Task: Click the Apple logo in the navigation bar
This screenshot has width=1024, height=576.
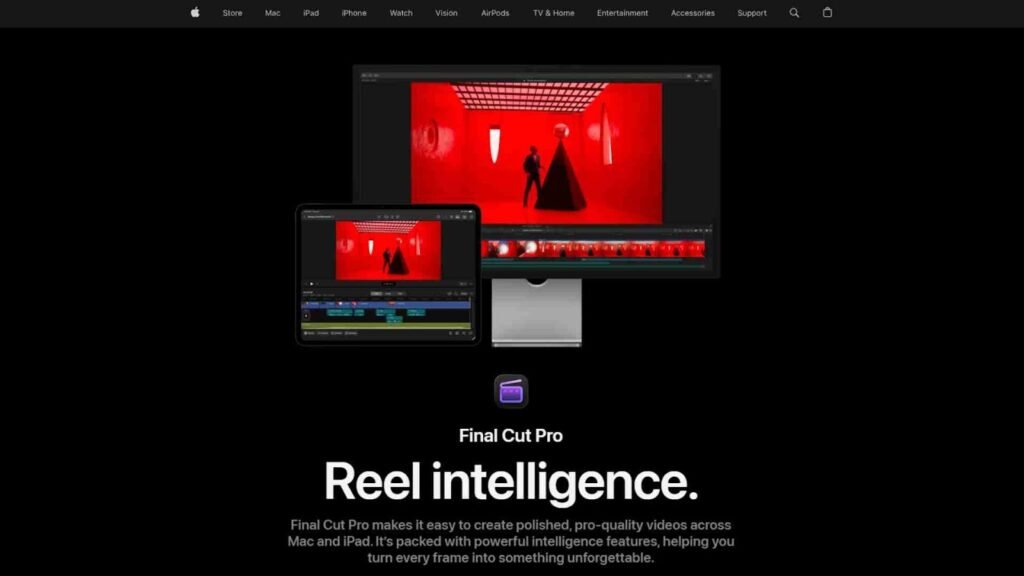Action: [195, 13]
